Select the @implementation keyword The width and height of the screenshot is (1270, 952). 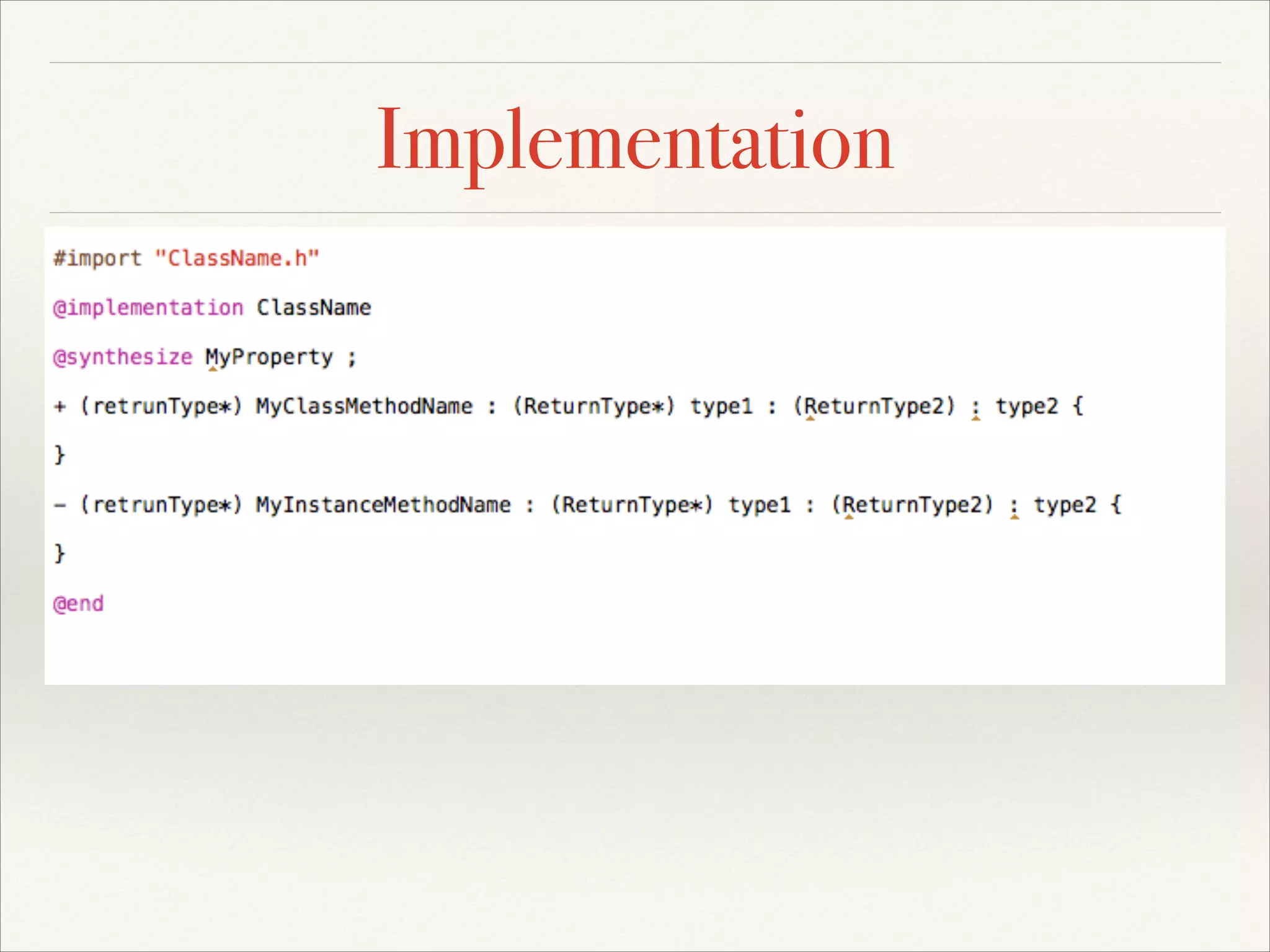pyautogui.click(x=148, y=308)
